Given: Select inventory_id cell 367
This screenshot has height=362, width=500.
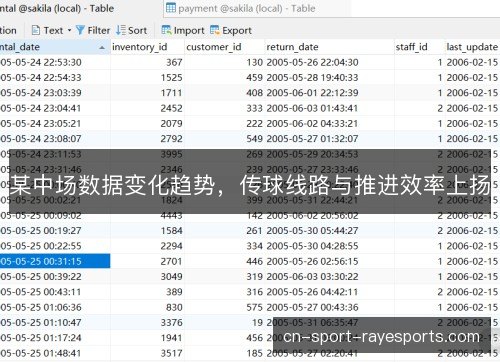Looking at the screenshot, I should click(x=147, y=62).
